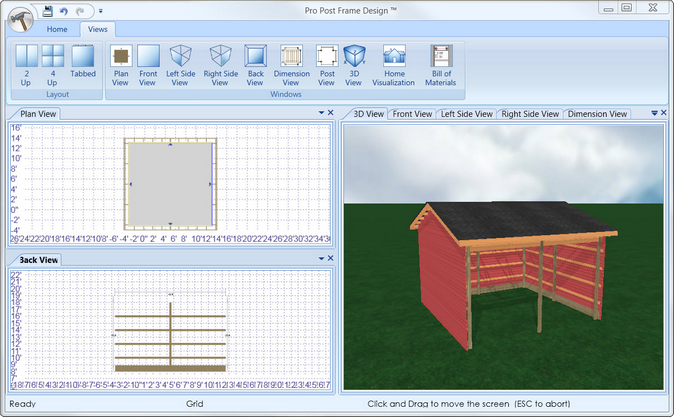
Task: Switch to the Right Side View tab
Action: tap(530, 114)
